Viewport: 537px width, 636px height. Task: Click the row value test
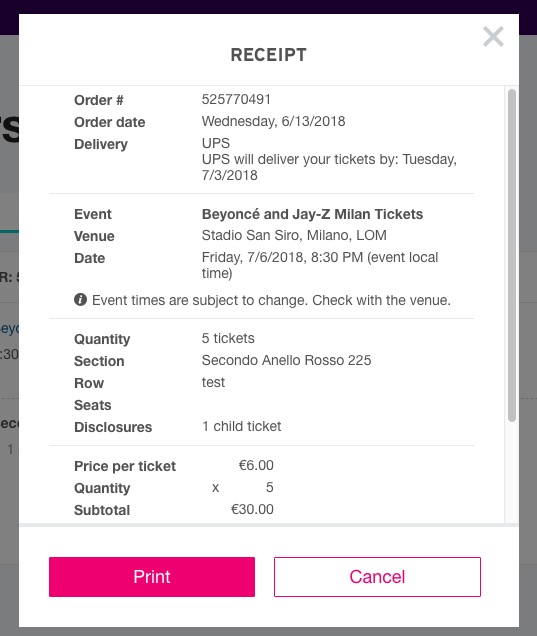[213, 382]
